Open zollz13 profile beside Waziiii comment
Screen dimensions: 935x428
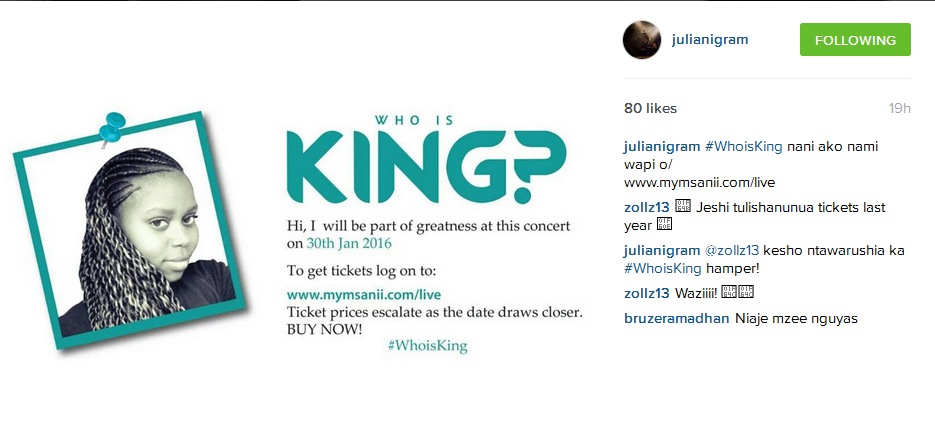click(646, 293)
